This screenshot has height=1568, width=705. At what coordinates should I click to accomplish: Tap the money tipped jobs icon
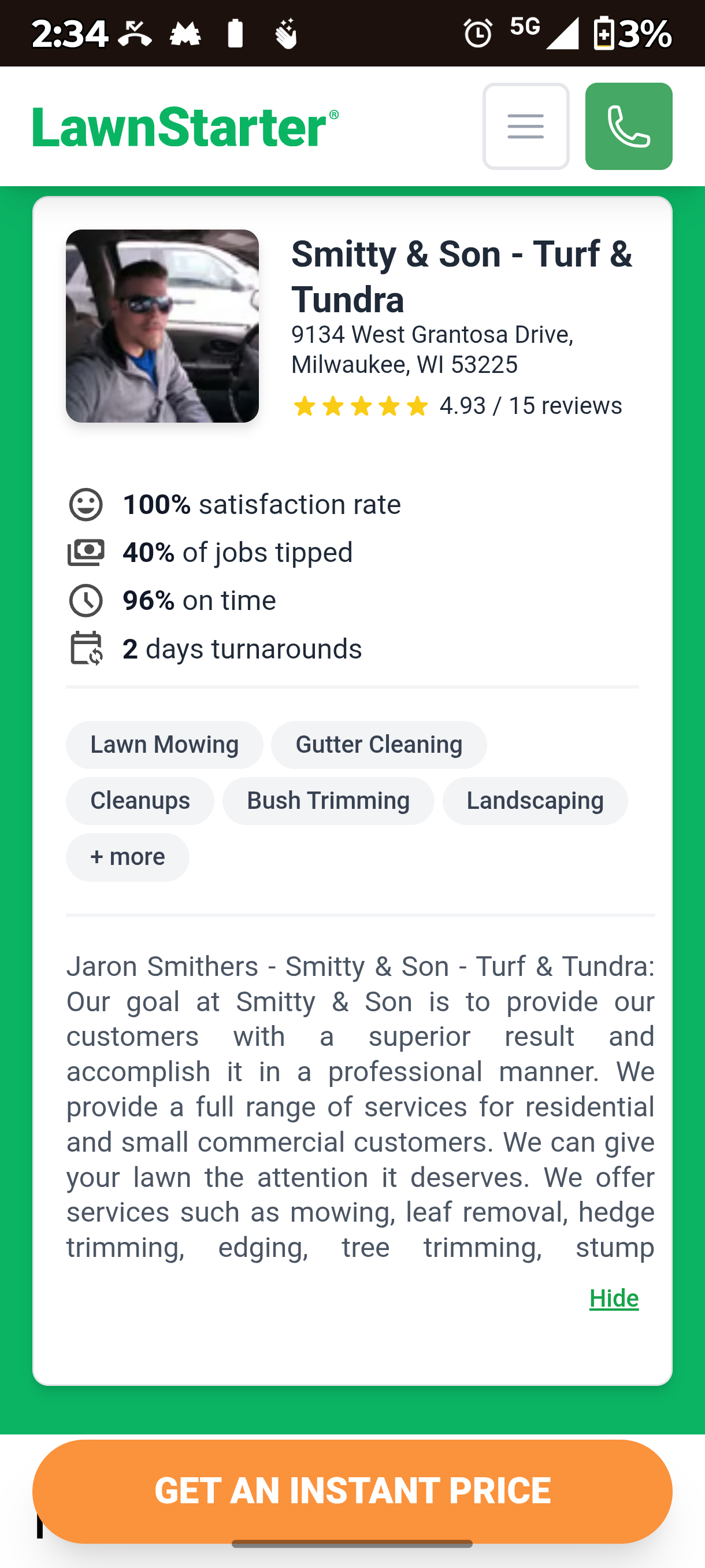pyautogui.click(x=86, y=553)
